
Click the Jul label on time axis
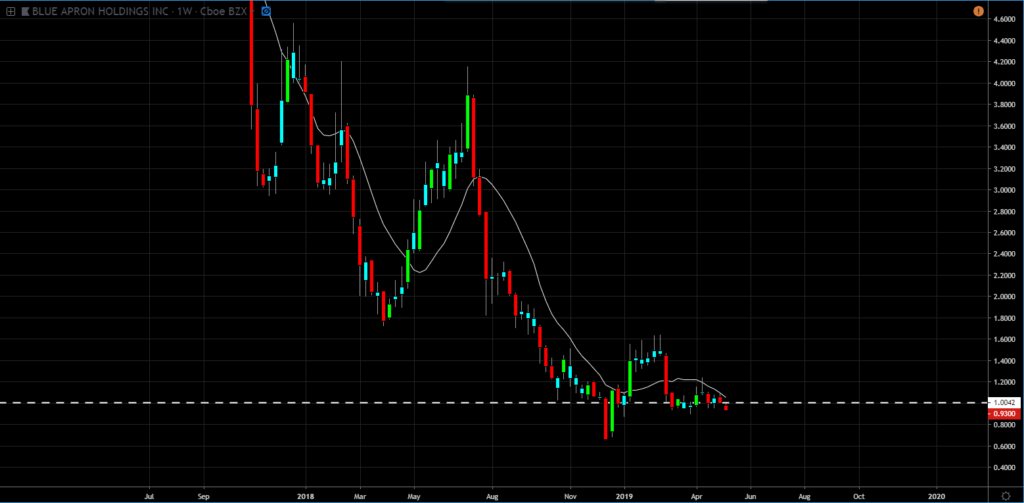click(x=149, y=496)
